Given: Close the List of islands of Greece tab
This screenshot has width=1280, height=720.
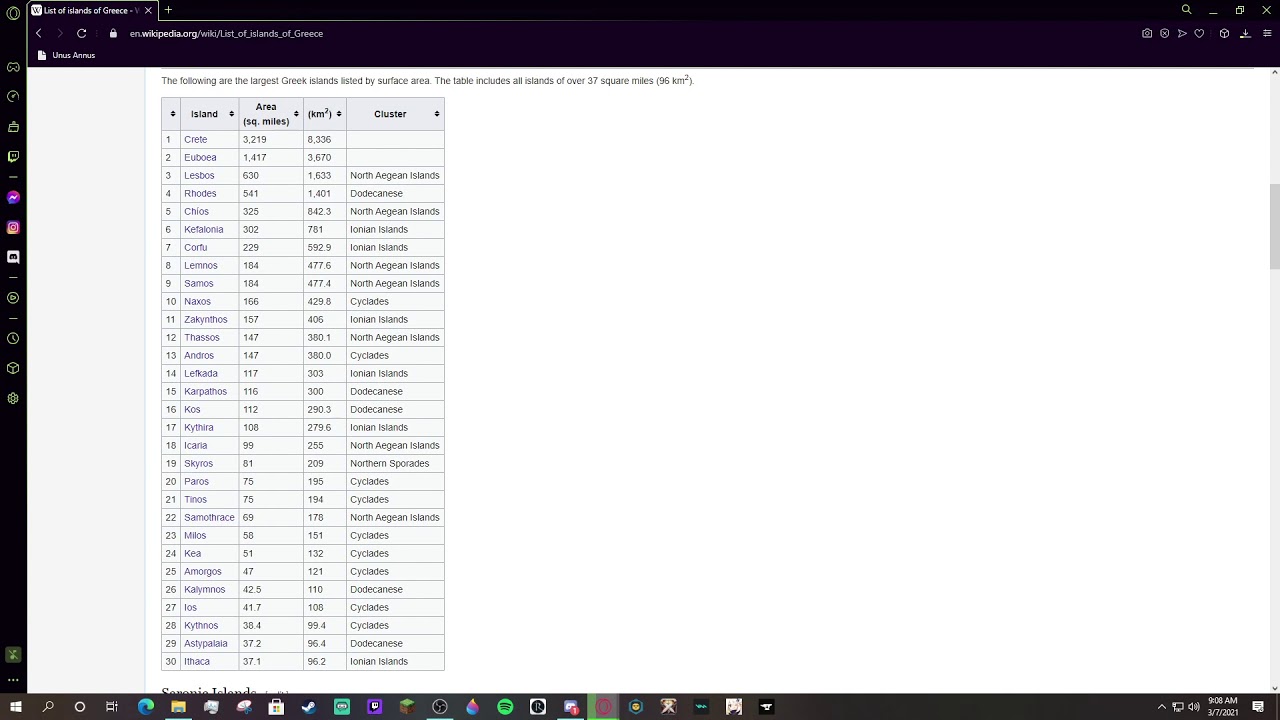Looking at the screenshot, I should coord(148,10).
